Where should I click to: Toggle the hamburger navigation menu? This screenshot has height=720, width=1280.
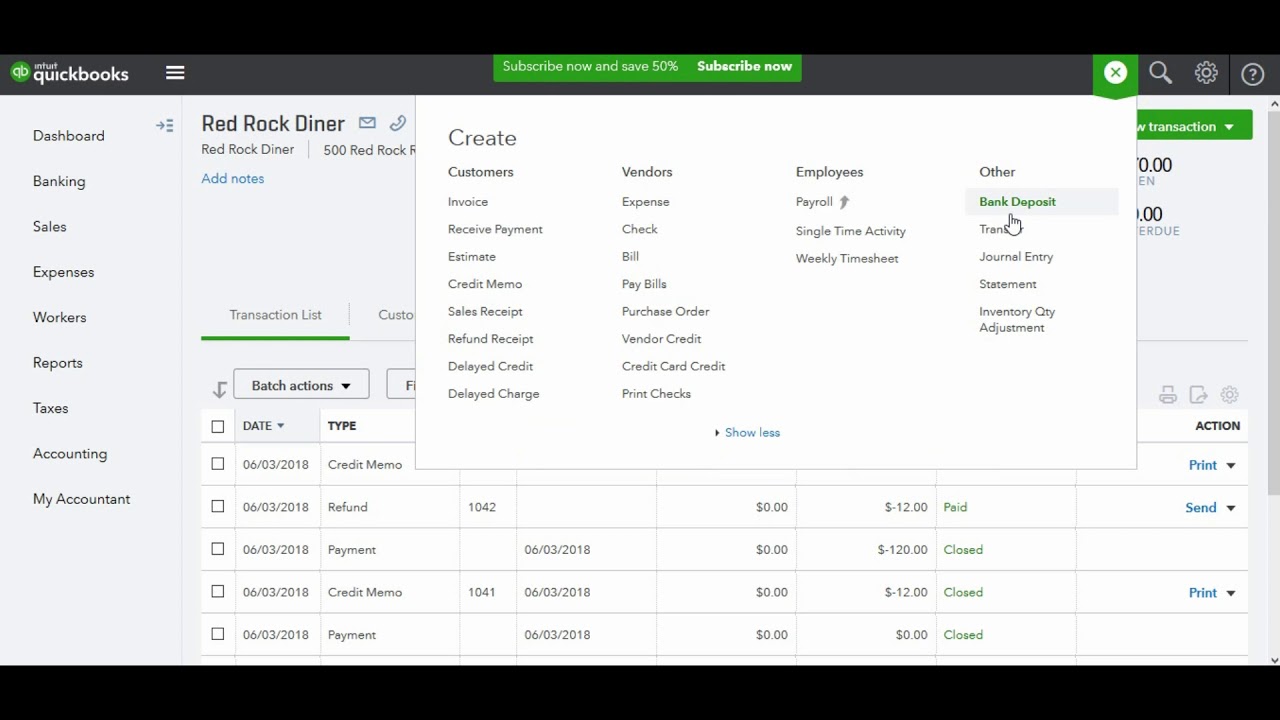tap(175, 73)
